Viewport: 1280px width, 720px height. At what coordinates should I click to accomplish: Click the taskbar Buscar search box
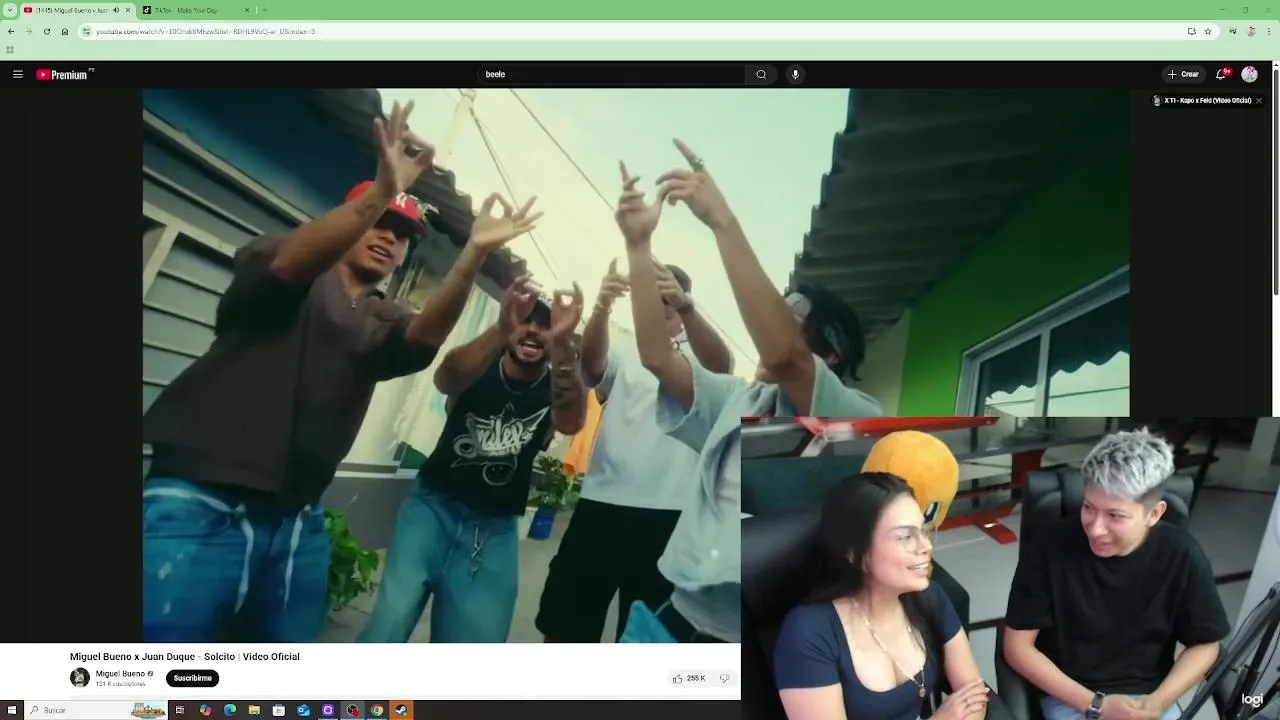[95, 710]
